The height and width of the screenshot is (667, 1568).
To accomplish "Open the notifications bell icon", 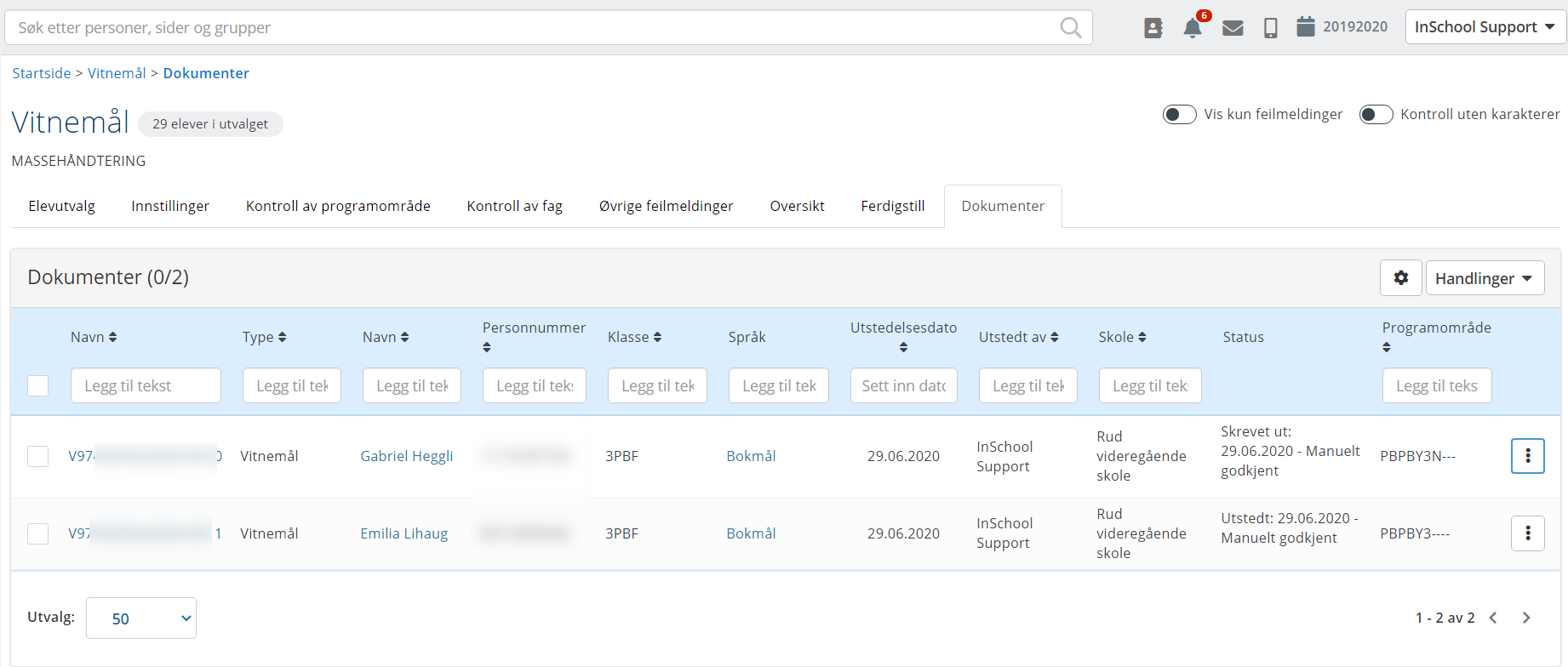I will [x=1193, y=28].
